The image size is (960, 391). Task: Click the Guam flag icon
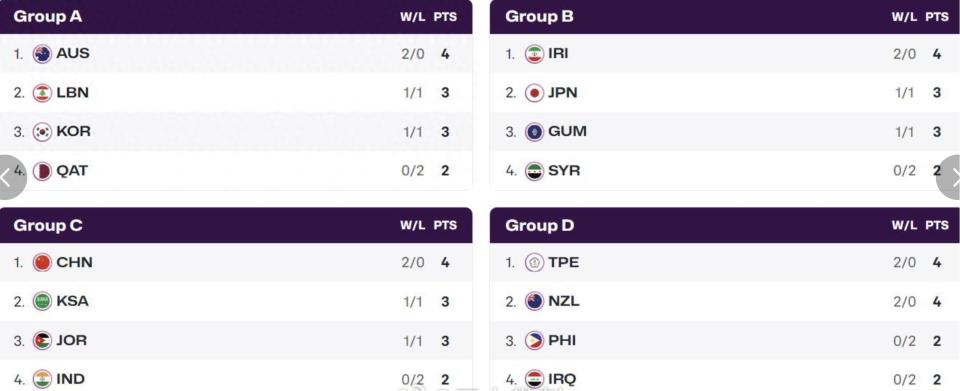(x=534, y=132)
